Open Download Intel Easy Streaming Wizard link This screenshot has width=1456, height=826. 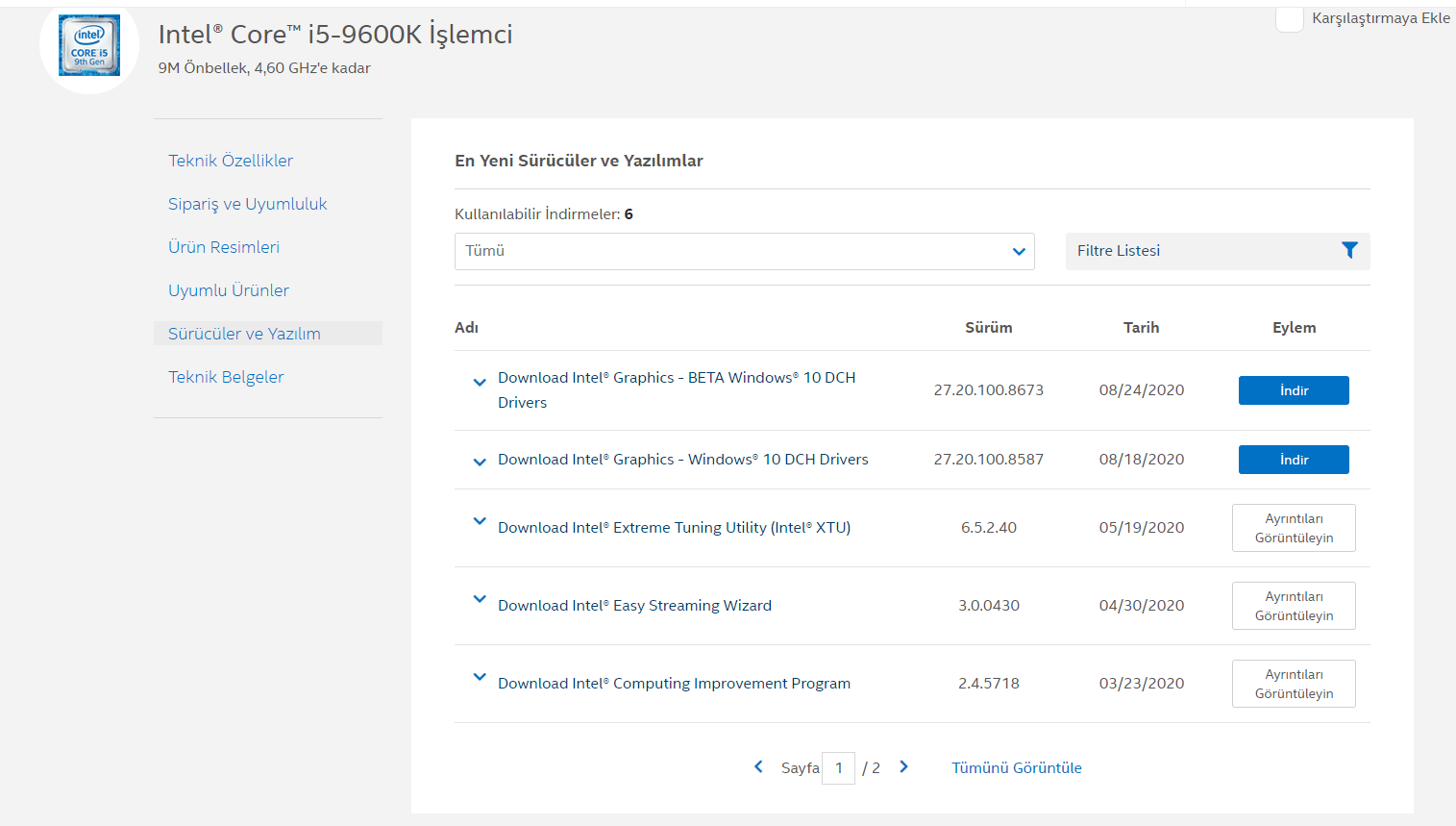634,606
